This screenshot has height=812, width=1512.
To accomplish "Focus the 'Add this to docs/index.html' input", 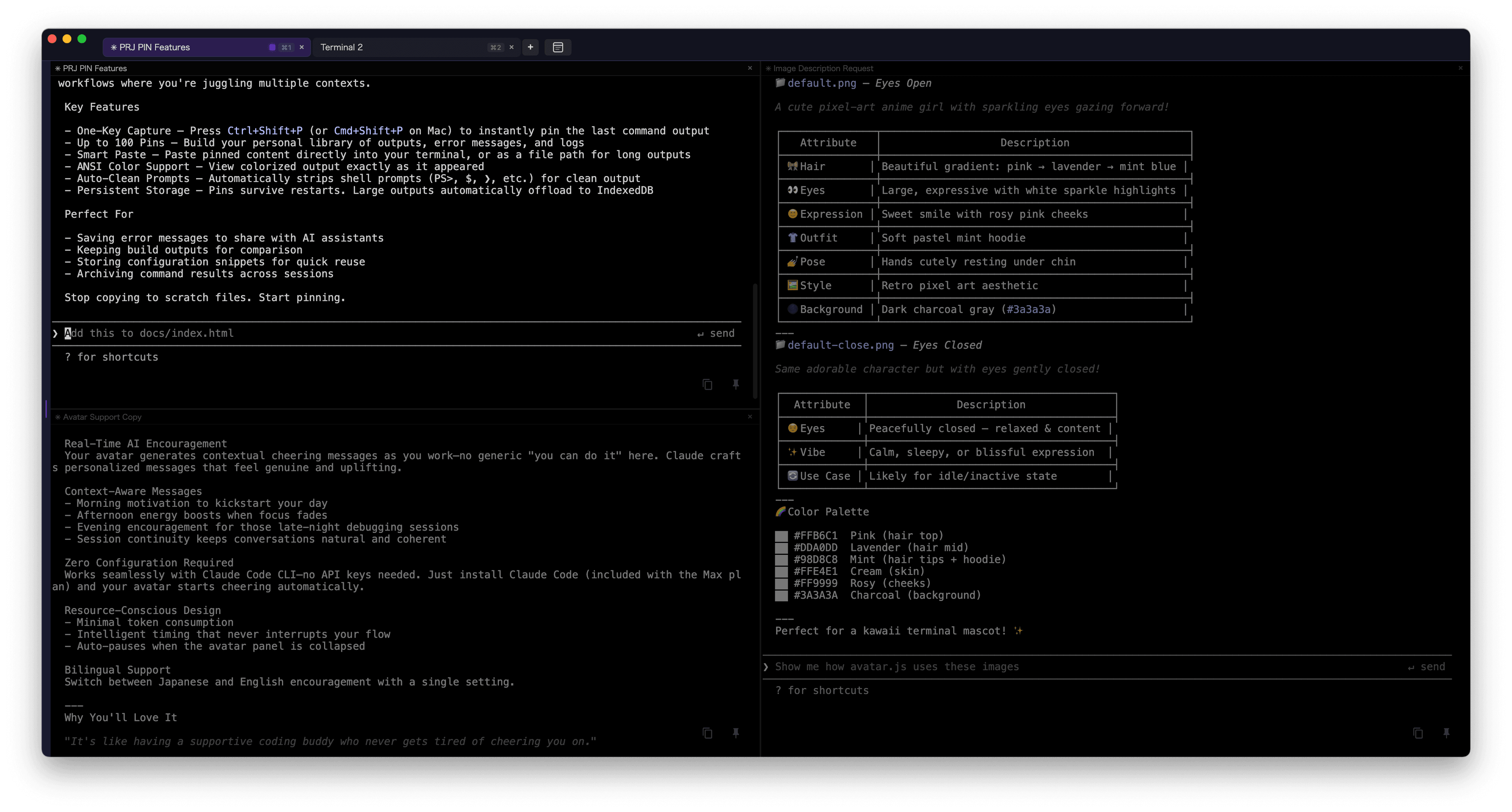I will (352, 334).
